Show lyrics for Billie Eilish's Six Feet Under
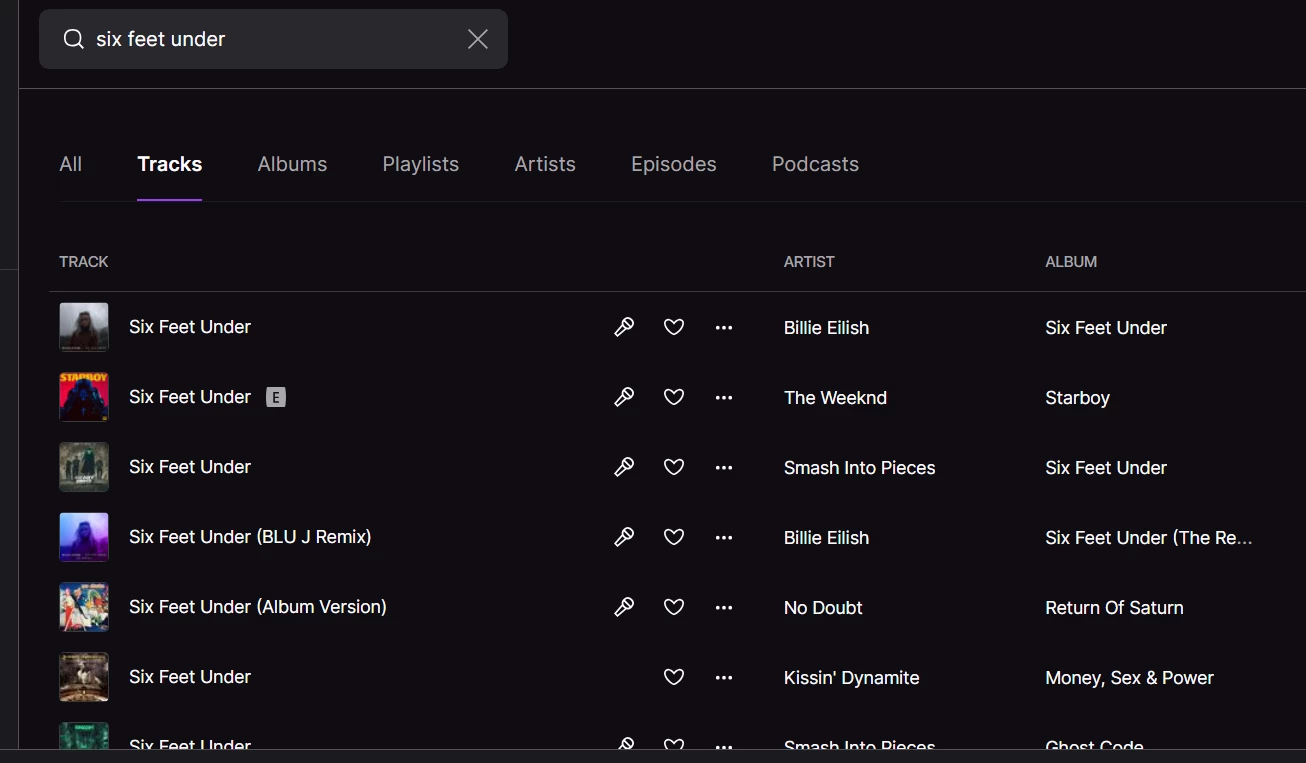The width and height of the screenshot is (1306, 763). (x=624, y=327)
